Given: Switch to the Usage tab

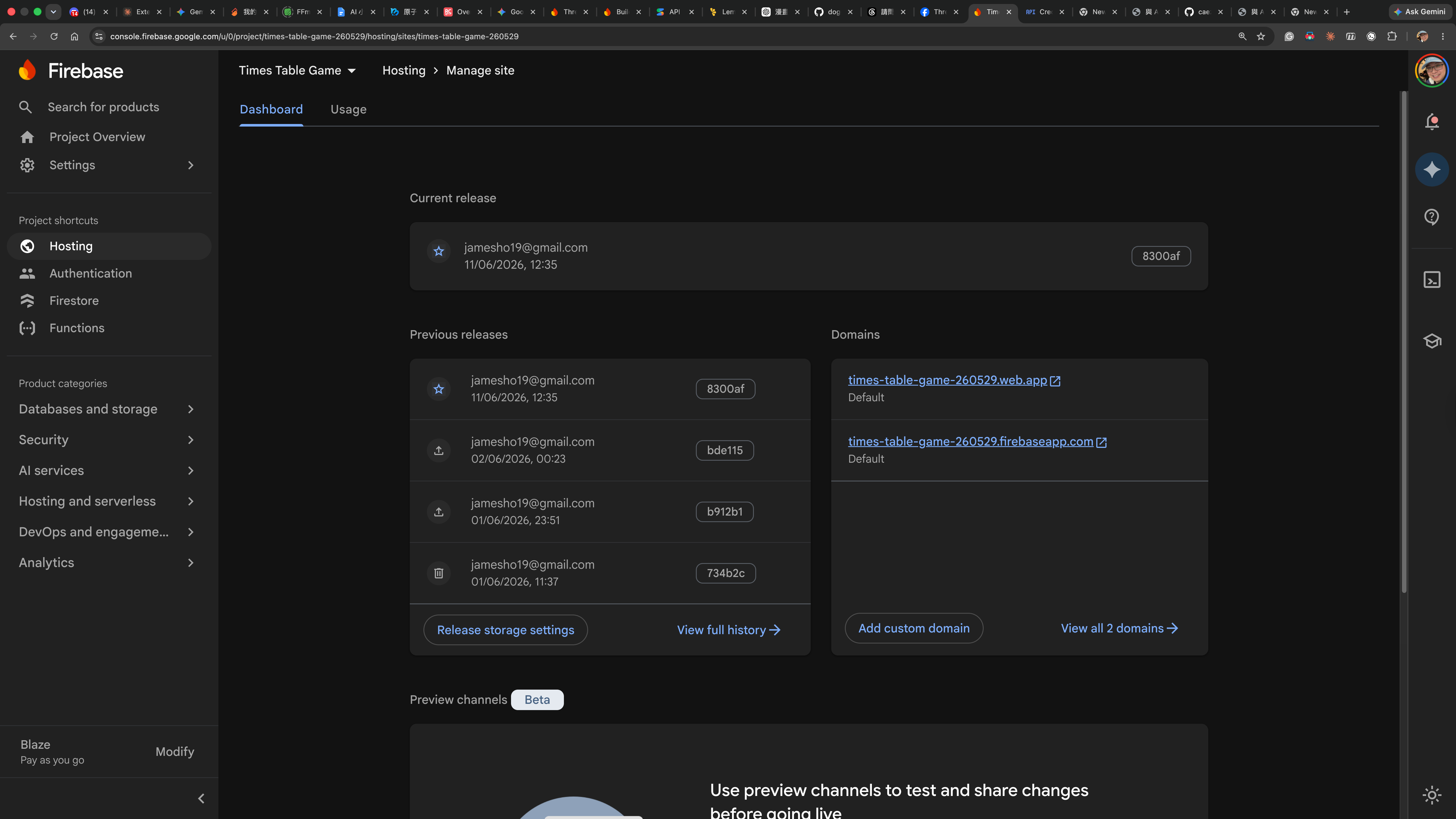Looking at the screenshot, I should pos(349,110).
